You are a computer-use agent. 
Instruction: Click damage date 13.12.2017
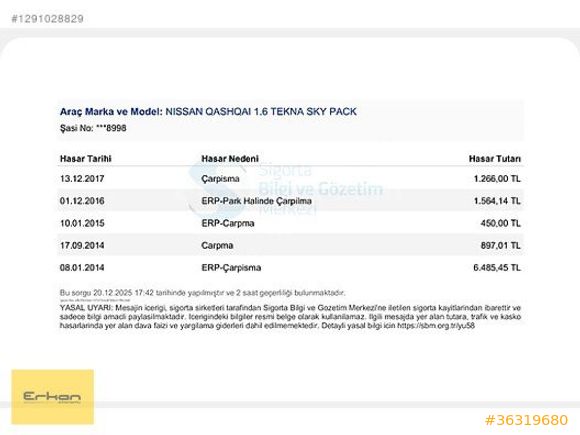(x=82, y=179)
